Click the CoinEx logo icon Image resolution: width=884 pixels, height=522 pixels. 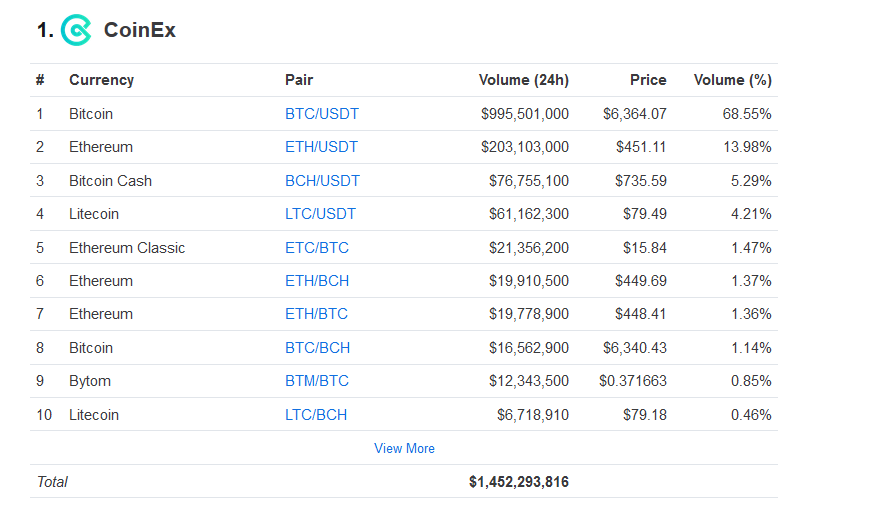(x=76, y=30)
